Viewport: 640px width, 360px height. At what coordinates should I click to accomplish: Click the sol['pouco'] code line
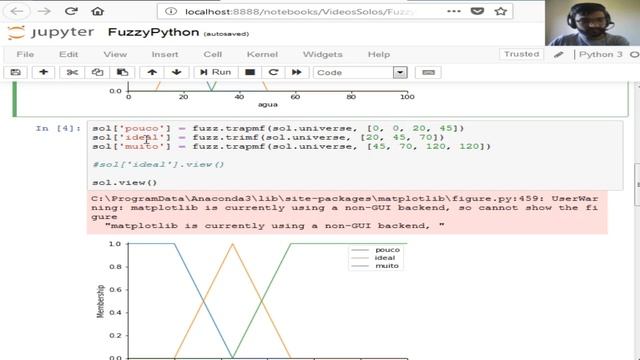tap(278, 128)
